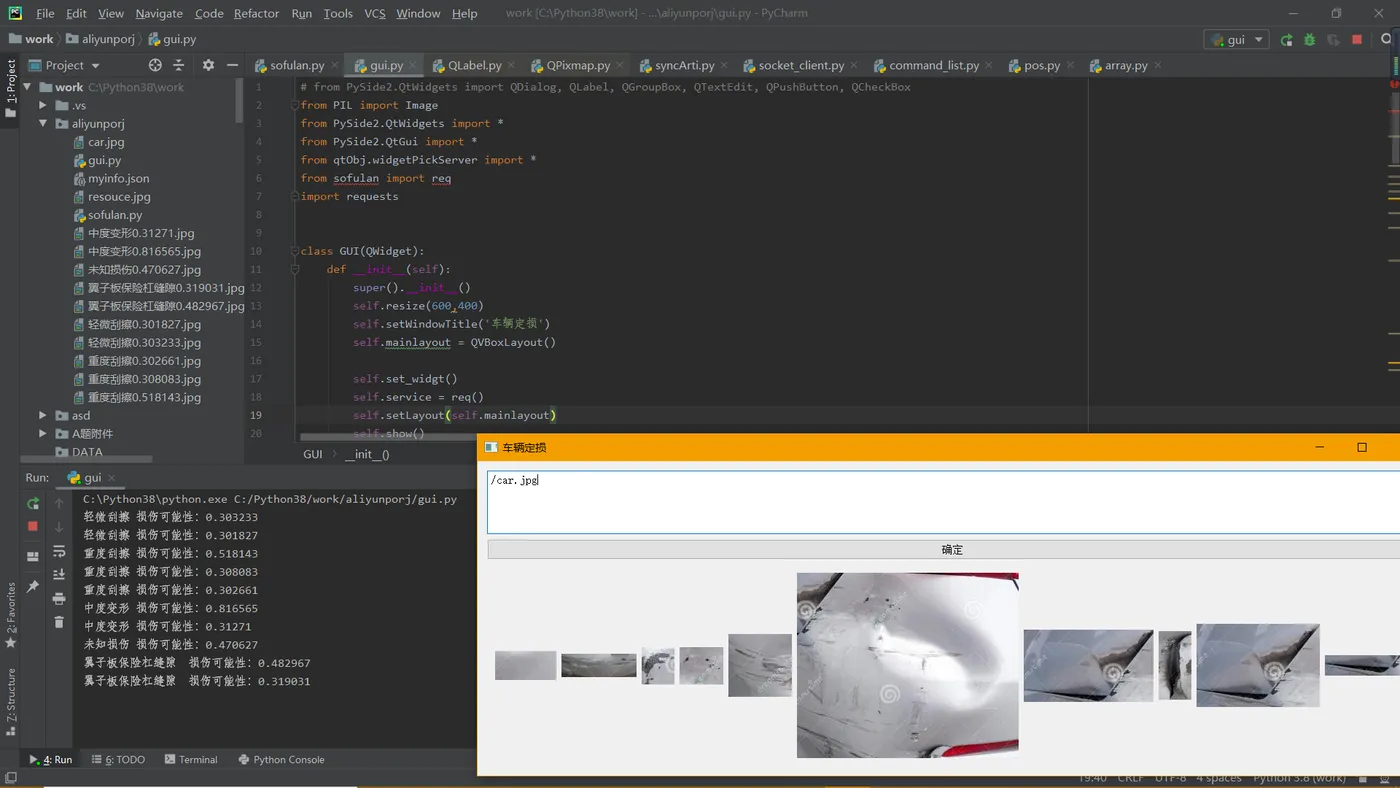This screenshot has width=1400, height=788.
Task: Open the Navigate menu
Action: [159, 13]
